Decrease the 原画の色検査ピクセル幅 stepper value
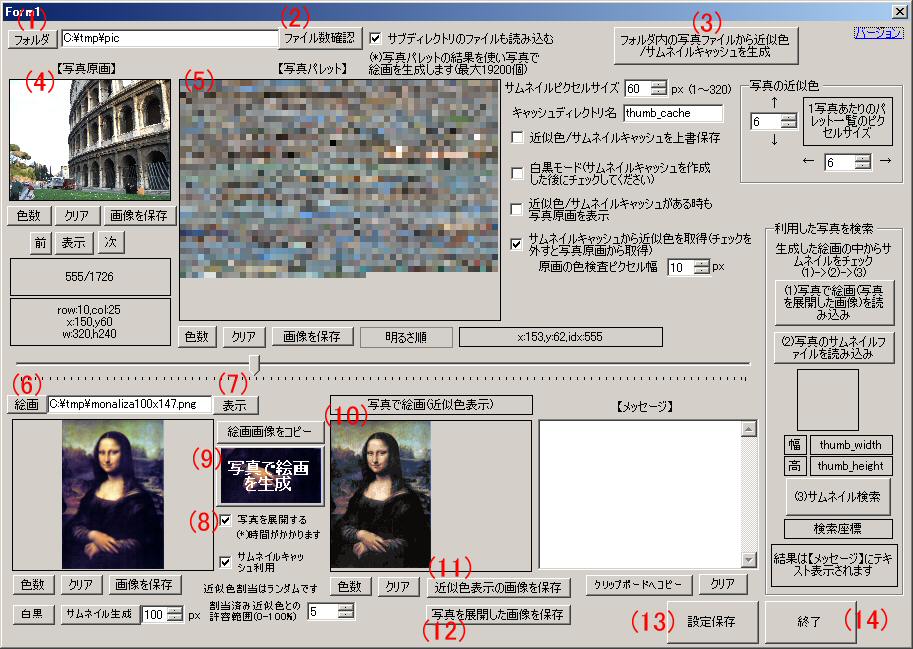913x649 pixels. [701, 272]
